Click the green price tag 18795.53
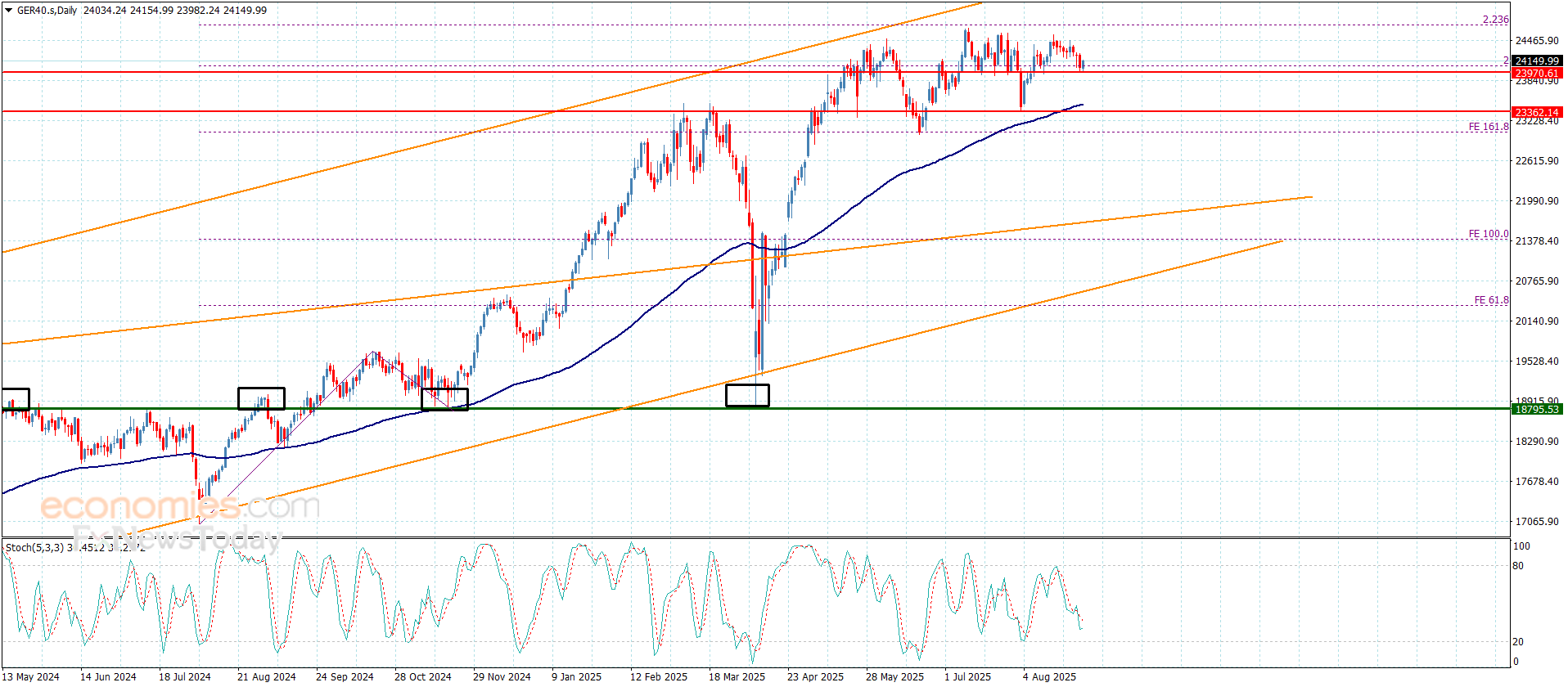1568x687 pixels. coord(1536,410)
